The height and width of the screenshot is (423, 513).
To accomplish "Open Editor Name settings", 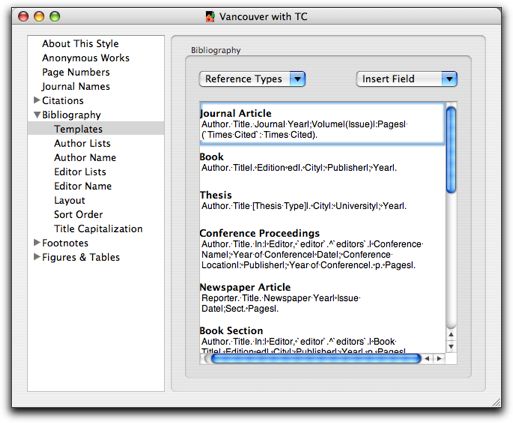I will [83, 186].
